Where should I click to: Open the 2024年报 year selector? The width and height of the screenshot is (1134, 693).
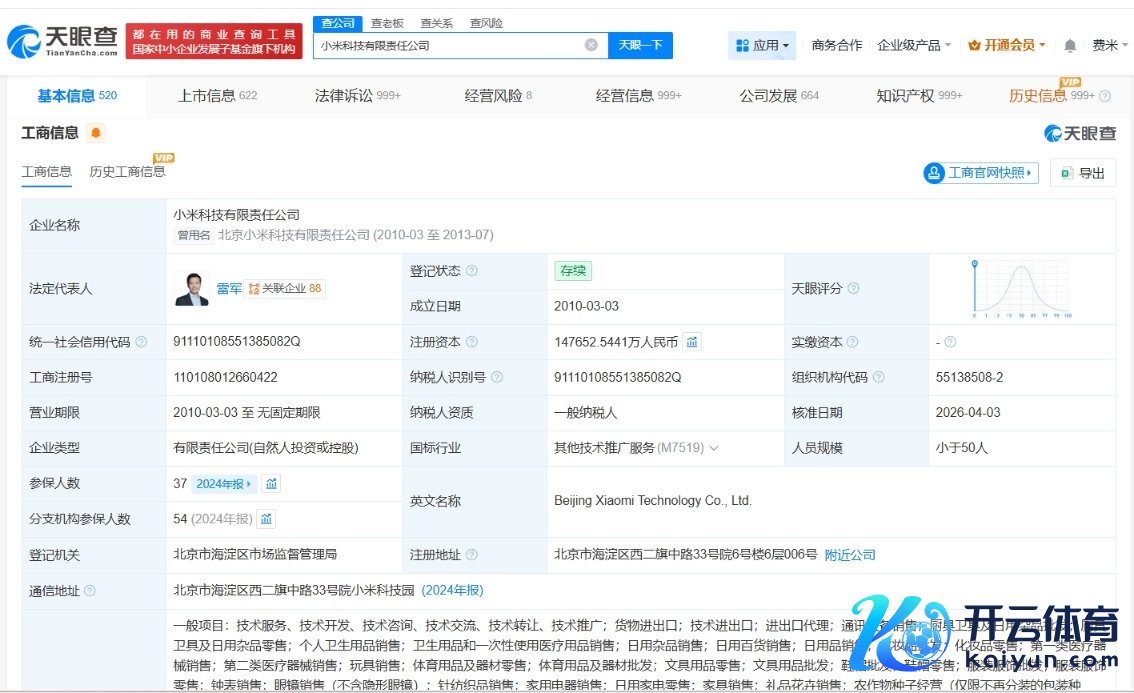224,484
